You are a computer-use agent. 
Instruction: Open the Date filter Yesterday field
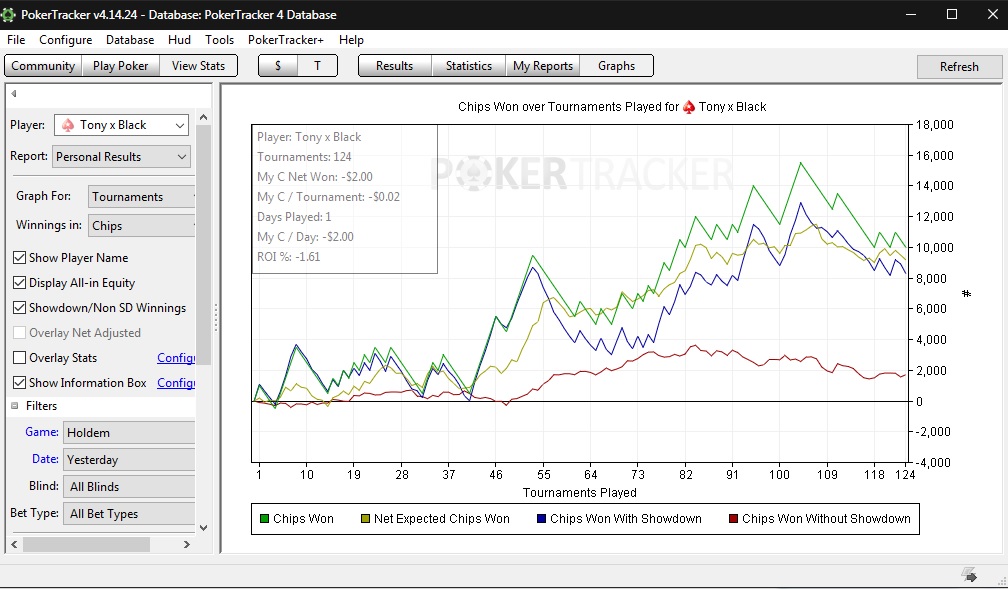pos(129,460)
